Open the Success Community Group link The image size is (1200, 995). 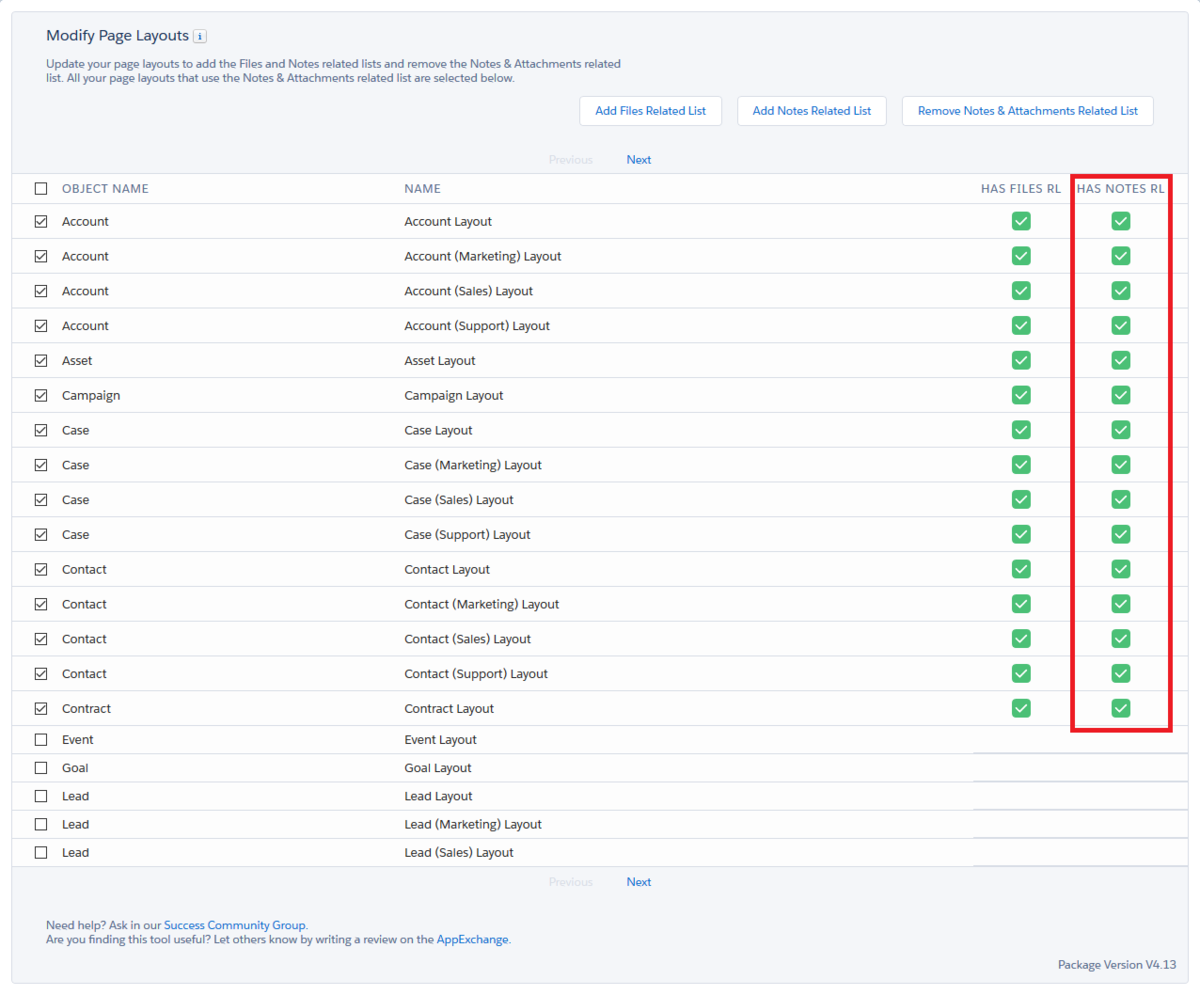(235, 926)
